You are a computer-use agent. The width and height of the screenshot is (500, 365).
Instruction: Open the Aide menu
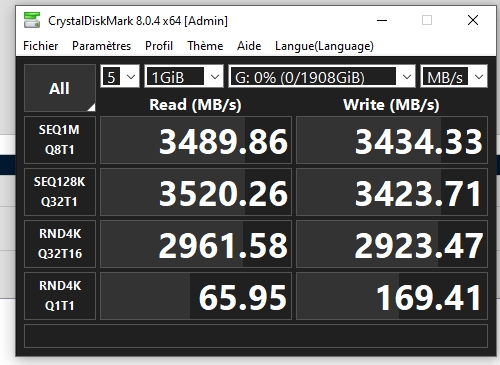(249, 46)
